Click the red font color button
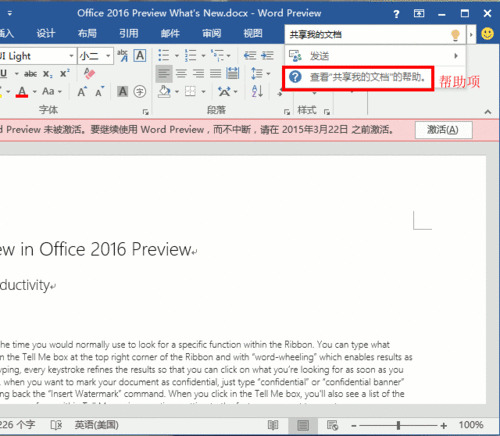The height and width of the screenshot is (436, 500). [x=22, y=92]
